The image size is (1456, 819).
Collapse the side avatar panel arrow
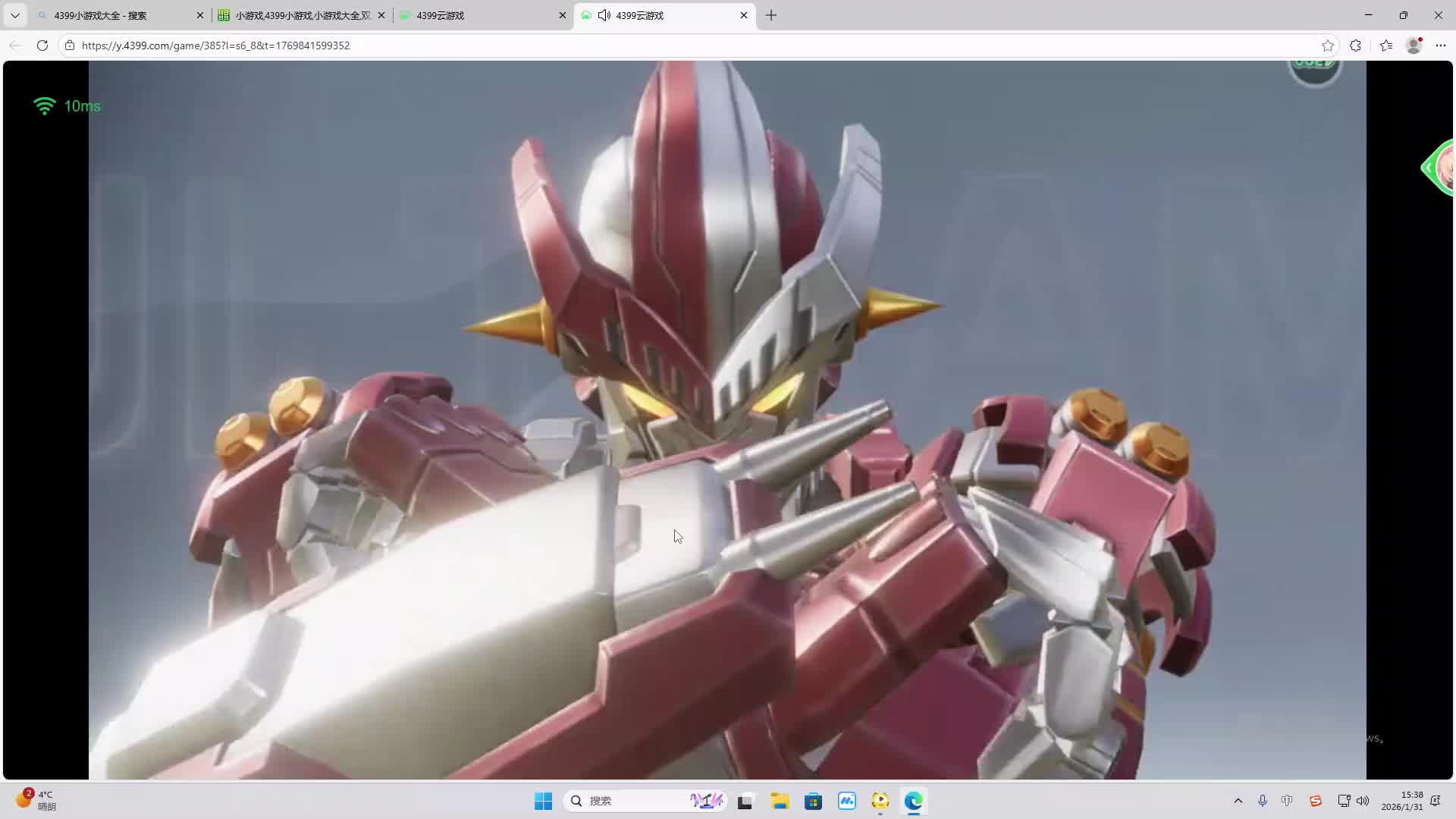(x=1429, y=168)
